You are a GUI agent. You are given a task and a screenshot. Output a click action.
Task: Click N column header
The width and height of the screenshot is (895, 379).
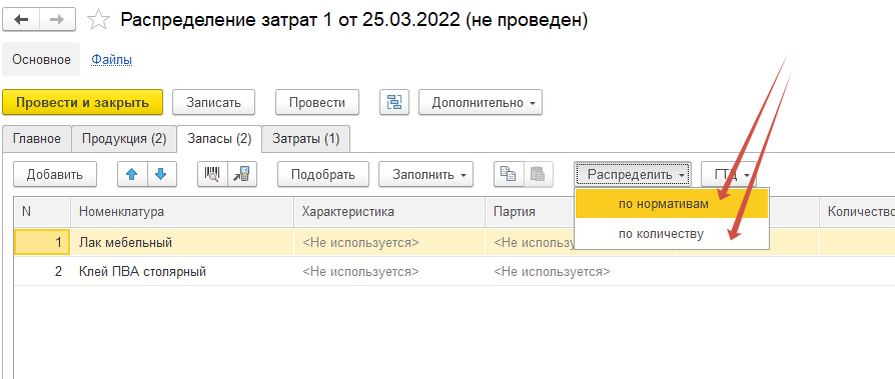pyautogui.click(x=42, y=212)
